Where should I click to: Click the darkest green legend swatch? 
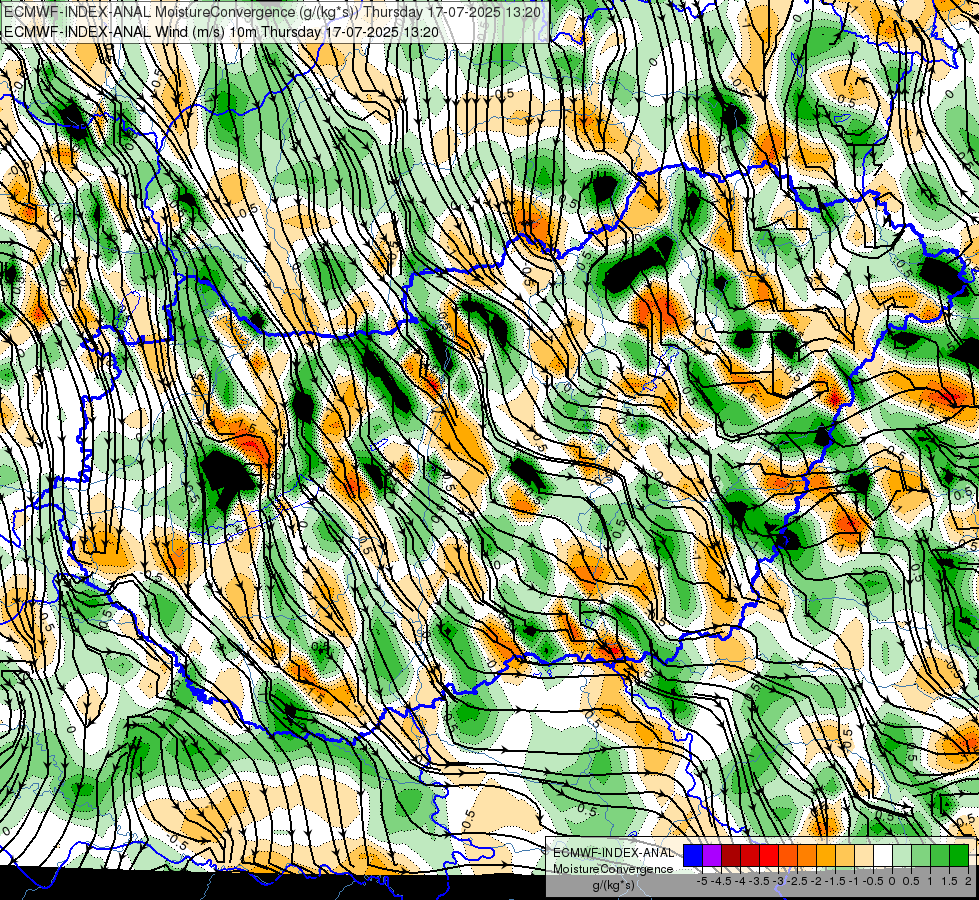[x=959, y=855]
